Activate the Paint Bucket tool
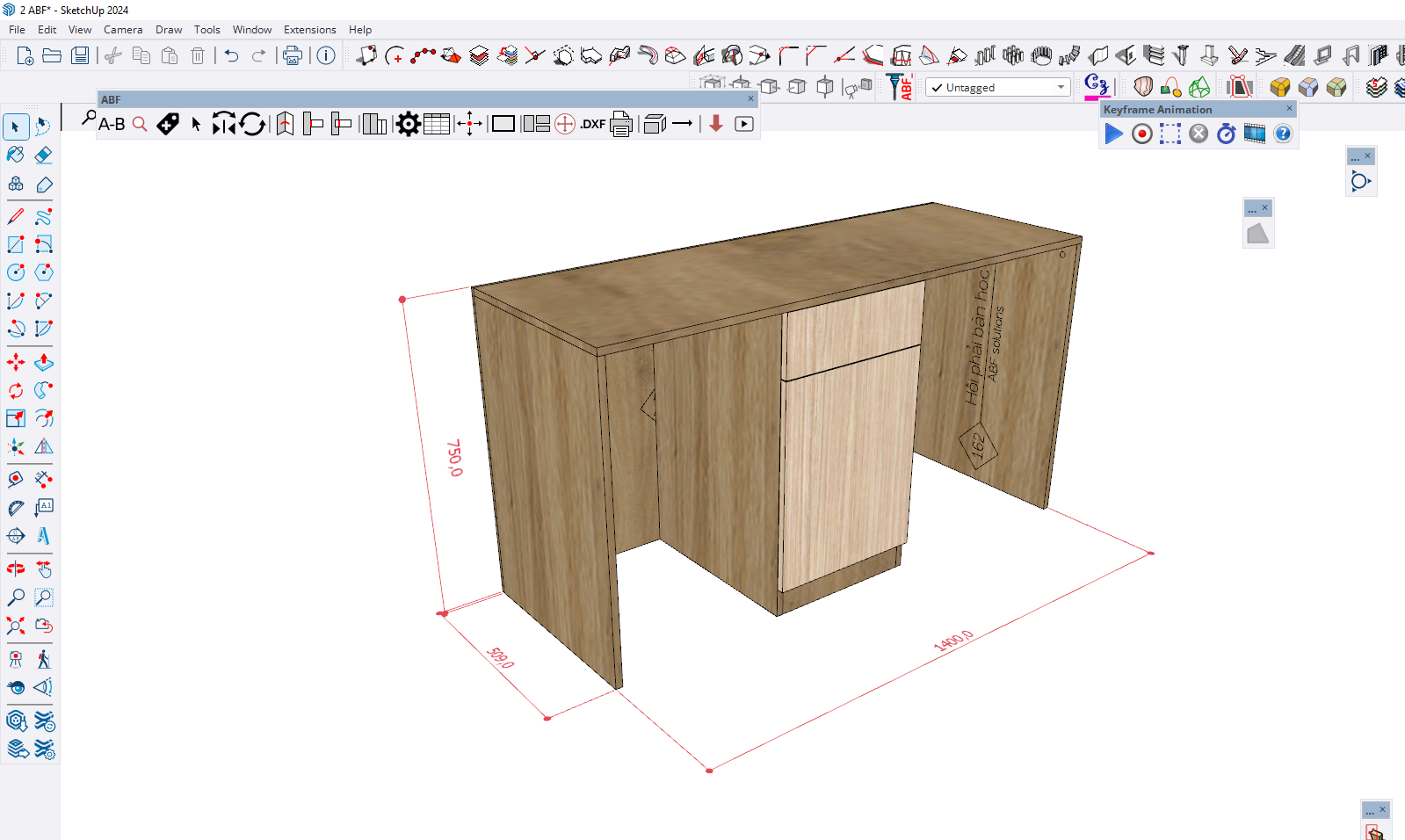 tap(16, 156)
